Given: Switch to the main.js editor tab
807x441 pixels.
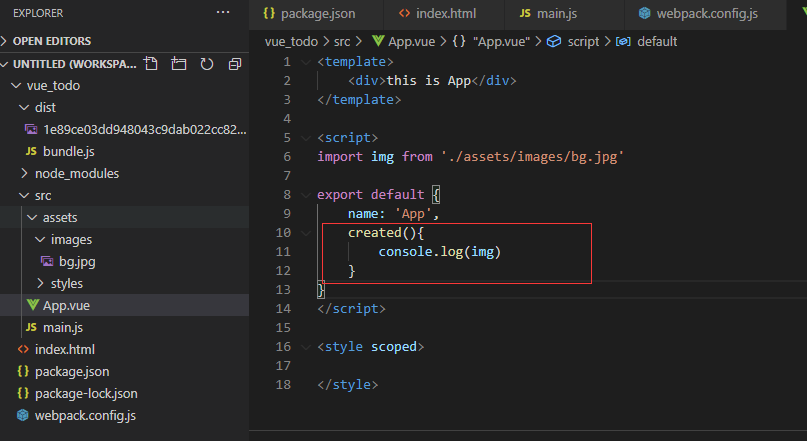Looking at the screenshot, I should click(x=564, y=14).
